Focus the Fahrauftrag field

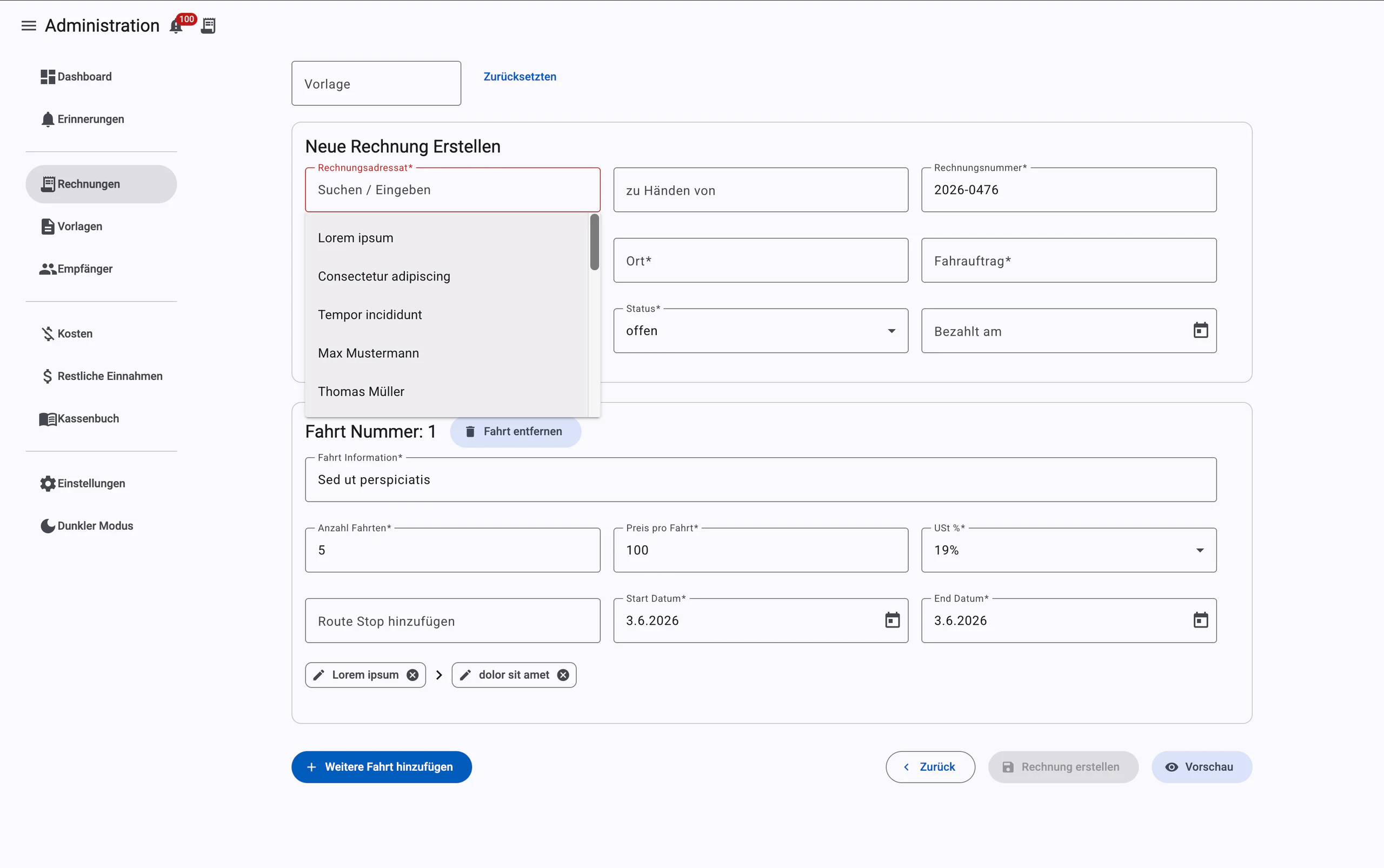(x=1069, y=261)
